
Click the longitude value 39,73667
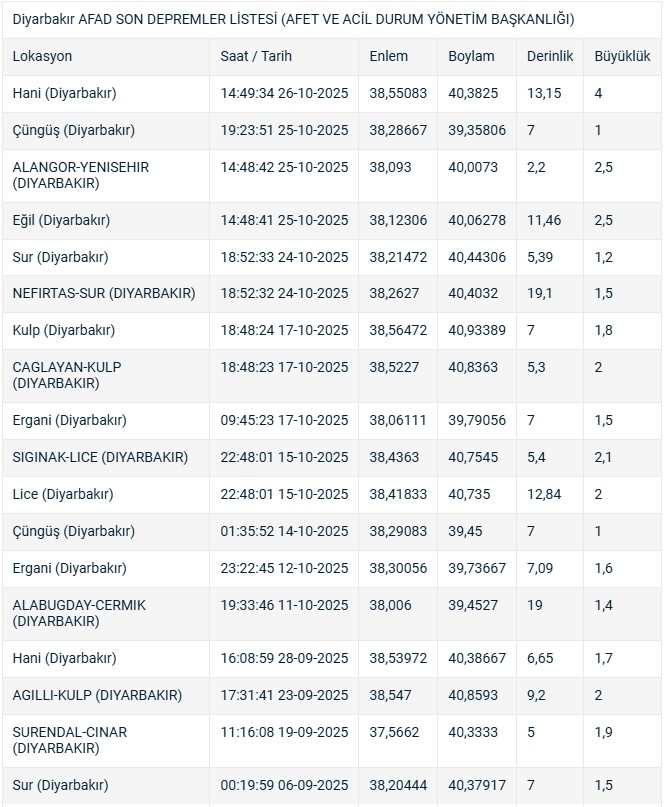point(477,568)
